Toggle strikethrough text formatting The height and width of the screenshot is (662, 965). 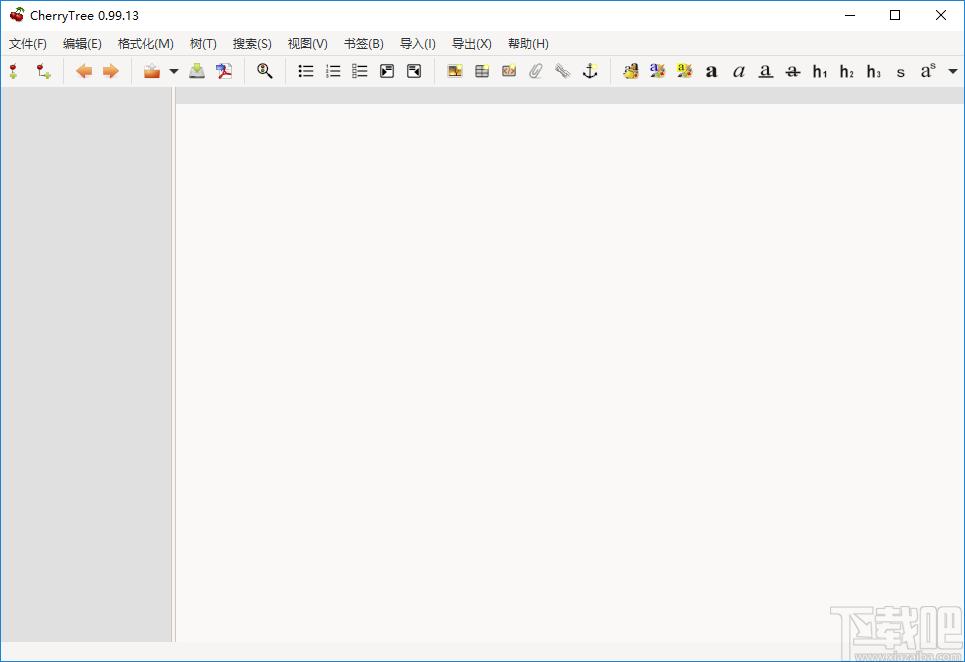pos(793,71)
